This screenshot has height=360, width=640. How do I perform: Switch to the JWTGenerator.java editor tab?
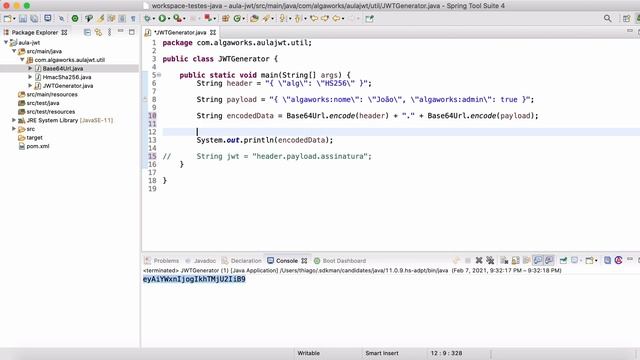click(x=180, y=32)
